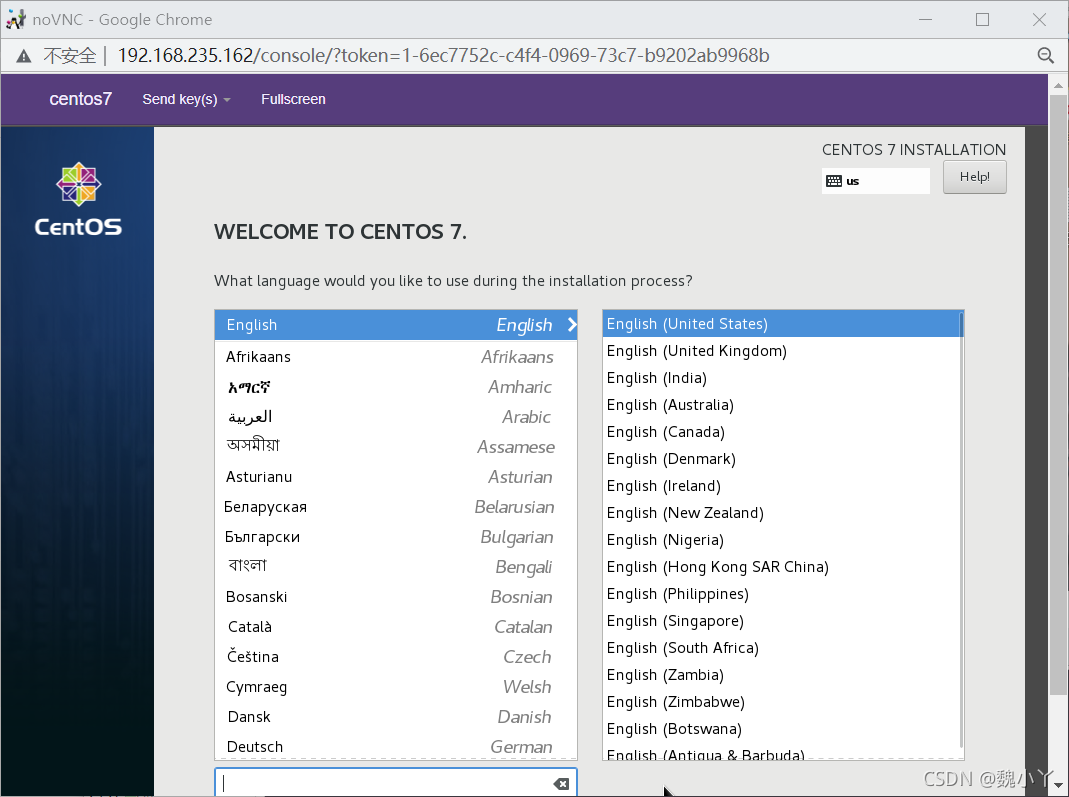Screen dimensions: 1069x797
Task: Select English (Australia) locale
Action: click(781, 405)
